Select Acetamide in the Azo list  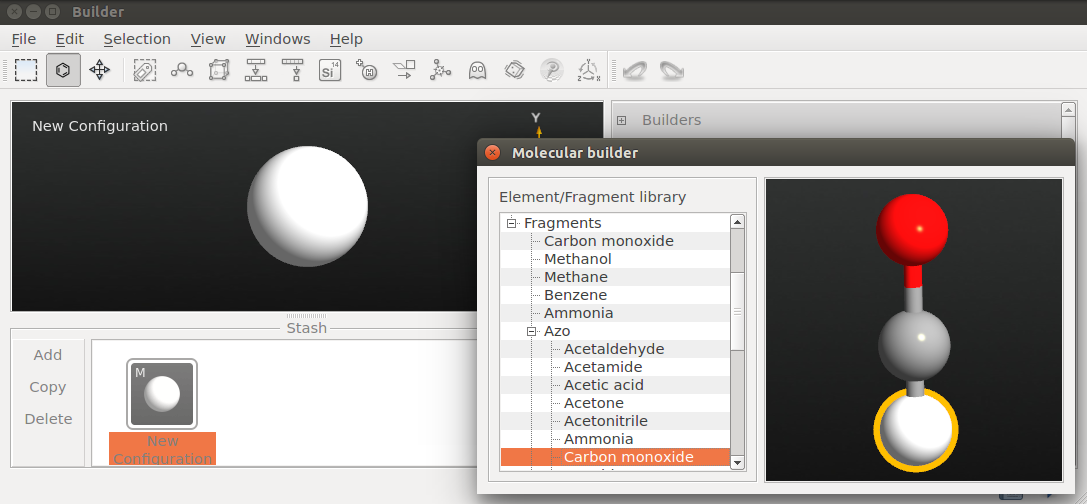coord(603,367)
